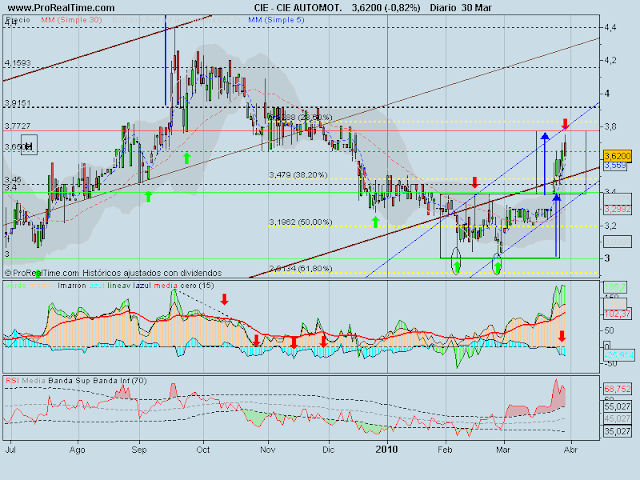Click the 4,4 tick on right price axis
Screen dimensions: 640x480
[x=611, y=27]
